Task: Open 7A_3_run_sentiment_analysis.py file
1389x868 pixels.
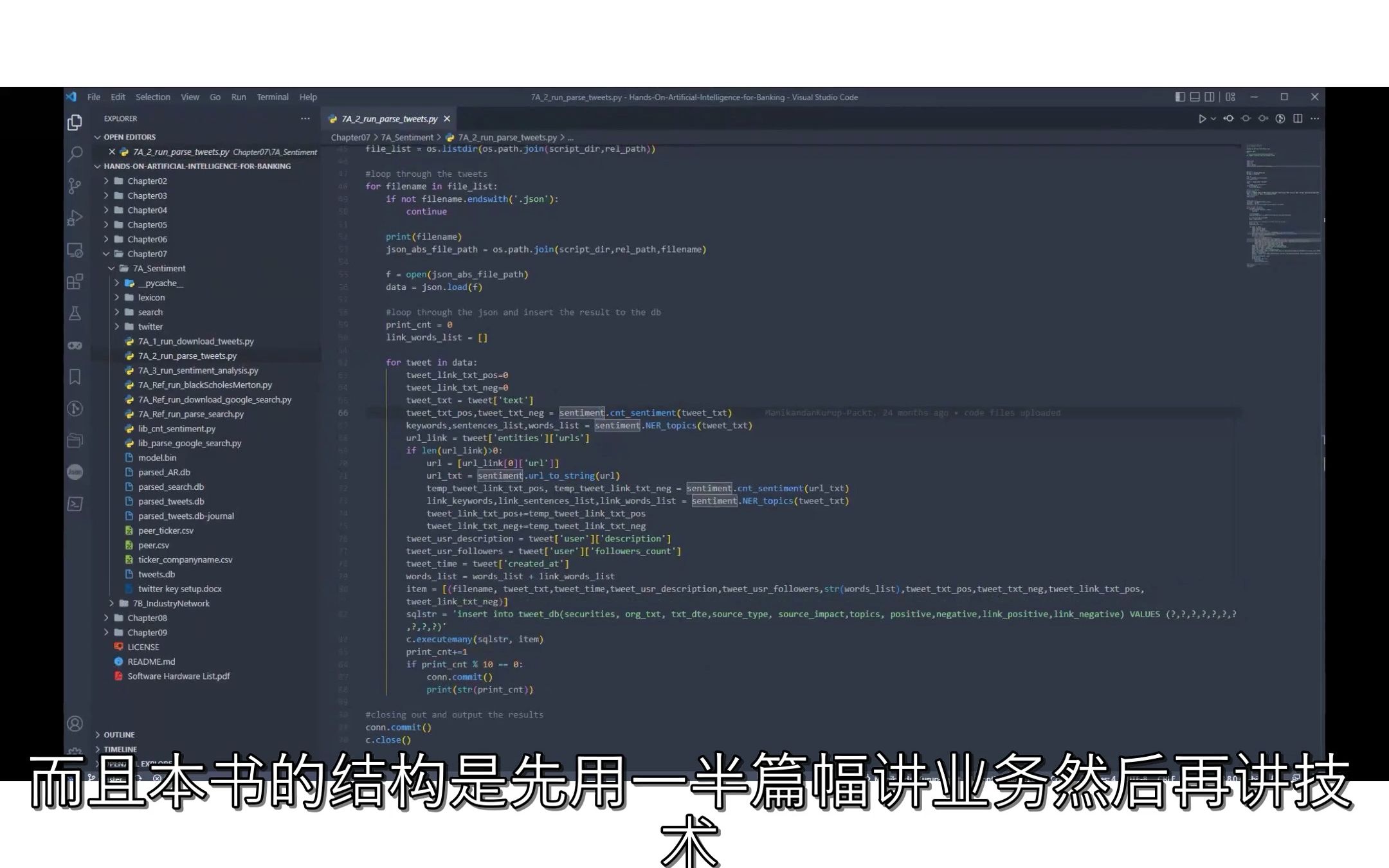Action: point(198,370)
